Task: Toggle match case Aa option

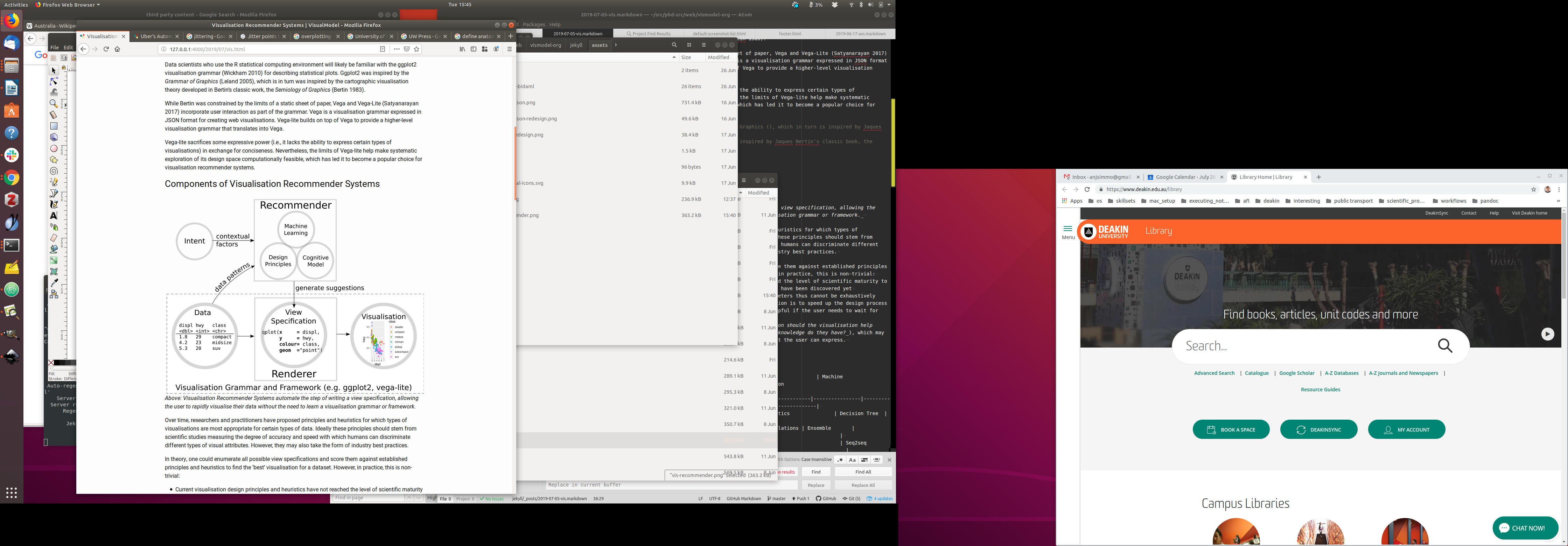Action: [852, 460]
